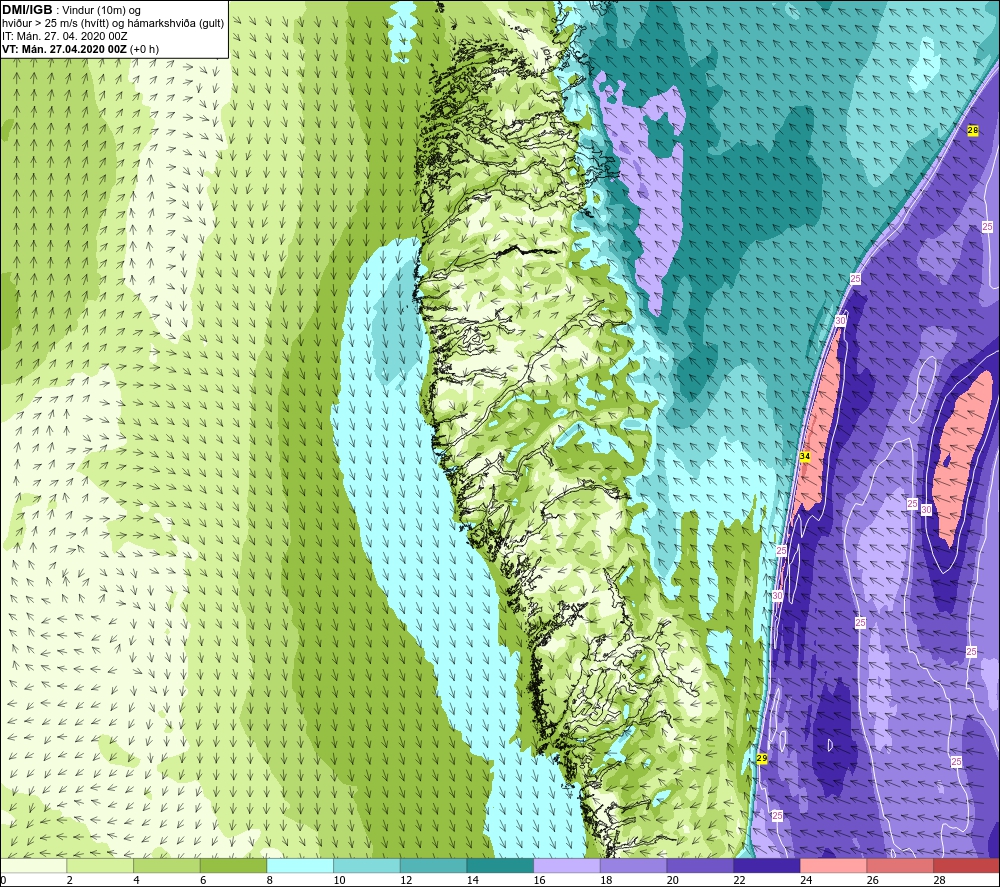Select the 16–18 m/s lavender legend swatch
The image size is (1000, 887).
coord(566,865)
